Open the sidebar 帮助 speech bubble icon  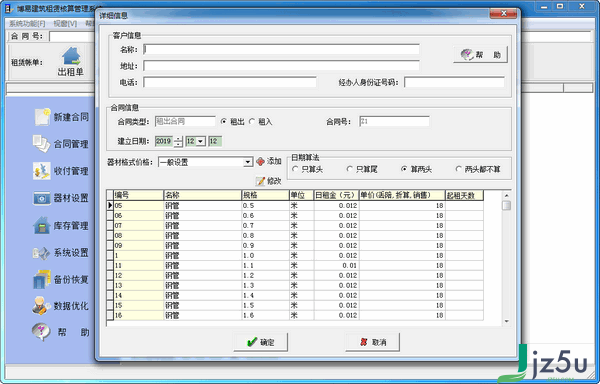point(42,332)
